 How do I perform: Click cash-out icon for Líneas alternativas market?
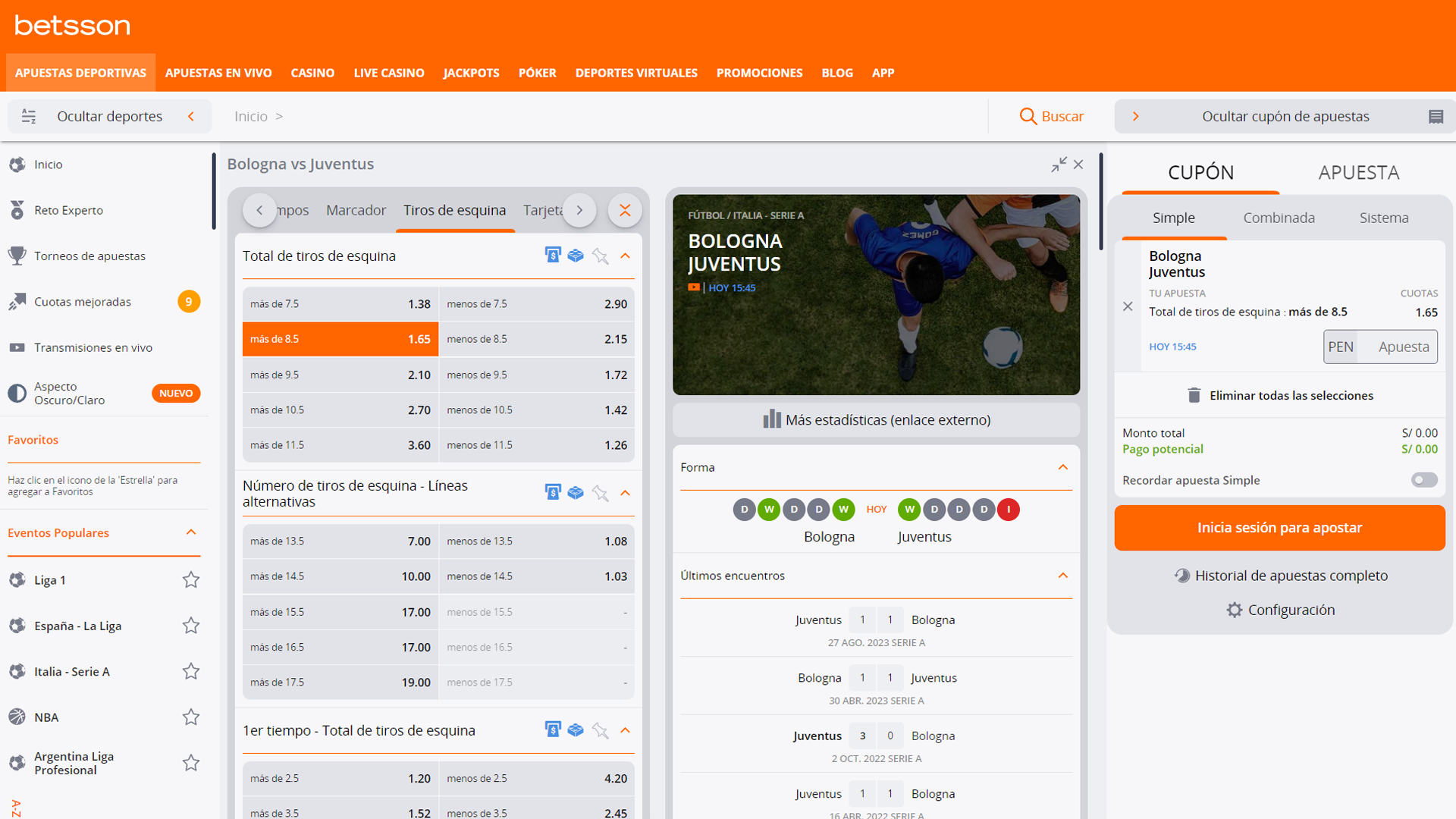click(553, 493)
